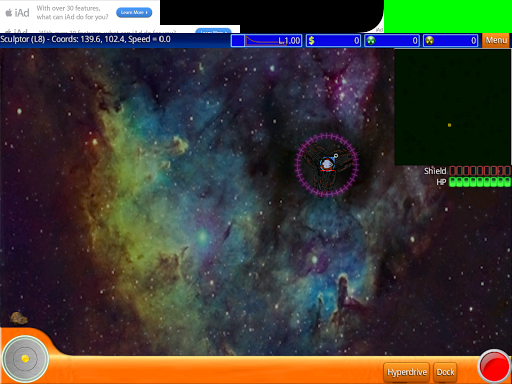Open the orange Menu button

click(496, 41)
